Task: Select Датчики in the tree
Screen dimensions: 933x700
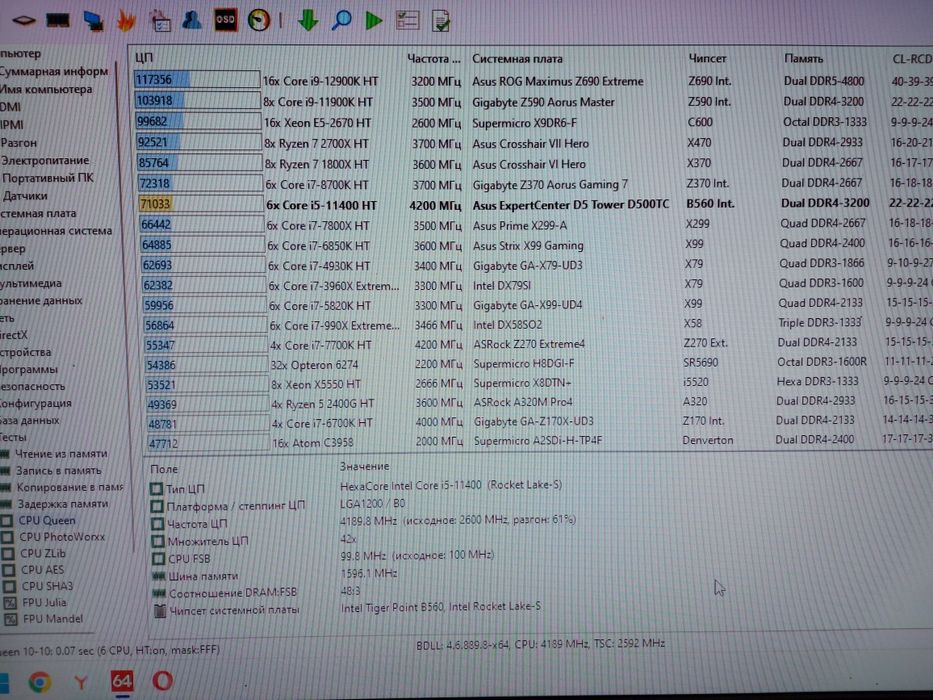Action: click(24, 196)
